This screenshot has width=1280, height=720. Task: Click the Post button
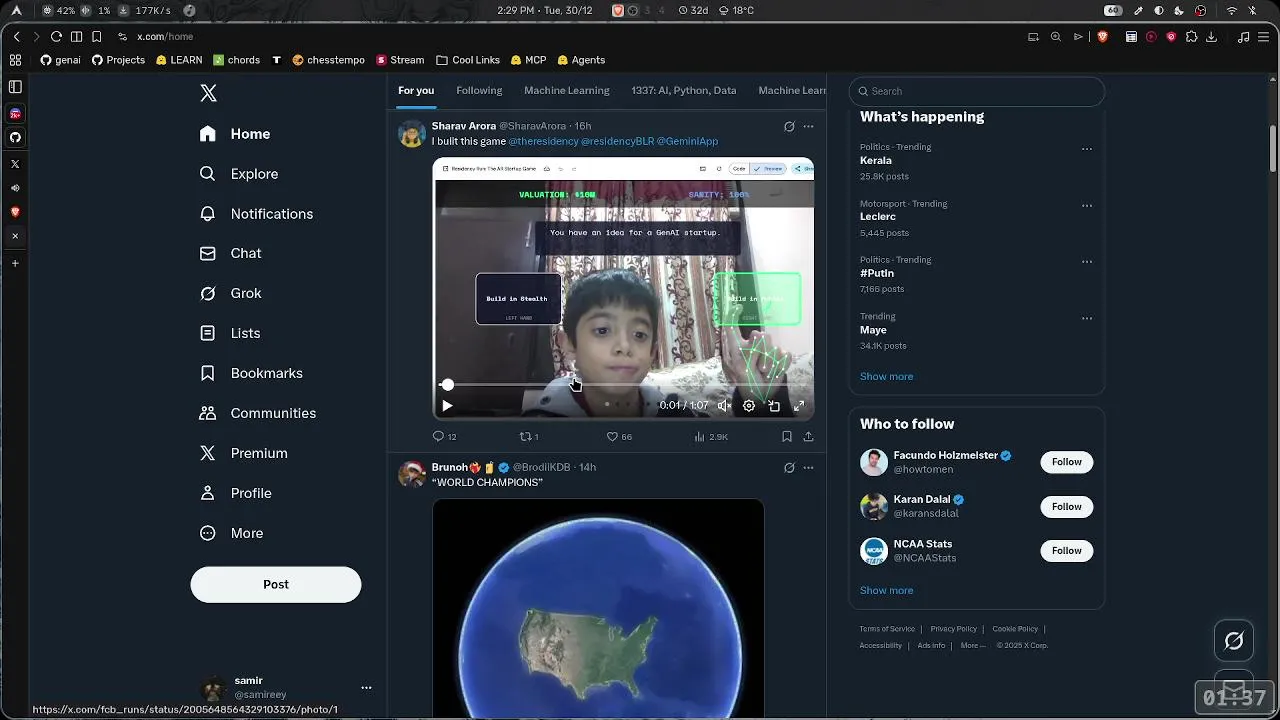(x=276, y=584)
